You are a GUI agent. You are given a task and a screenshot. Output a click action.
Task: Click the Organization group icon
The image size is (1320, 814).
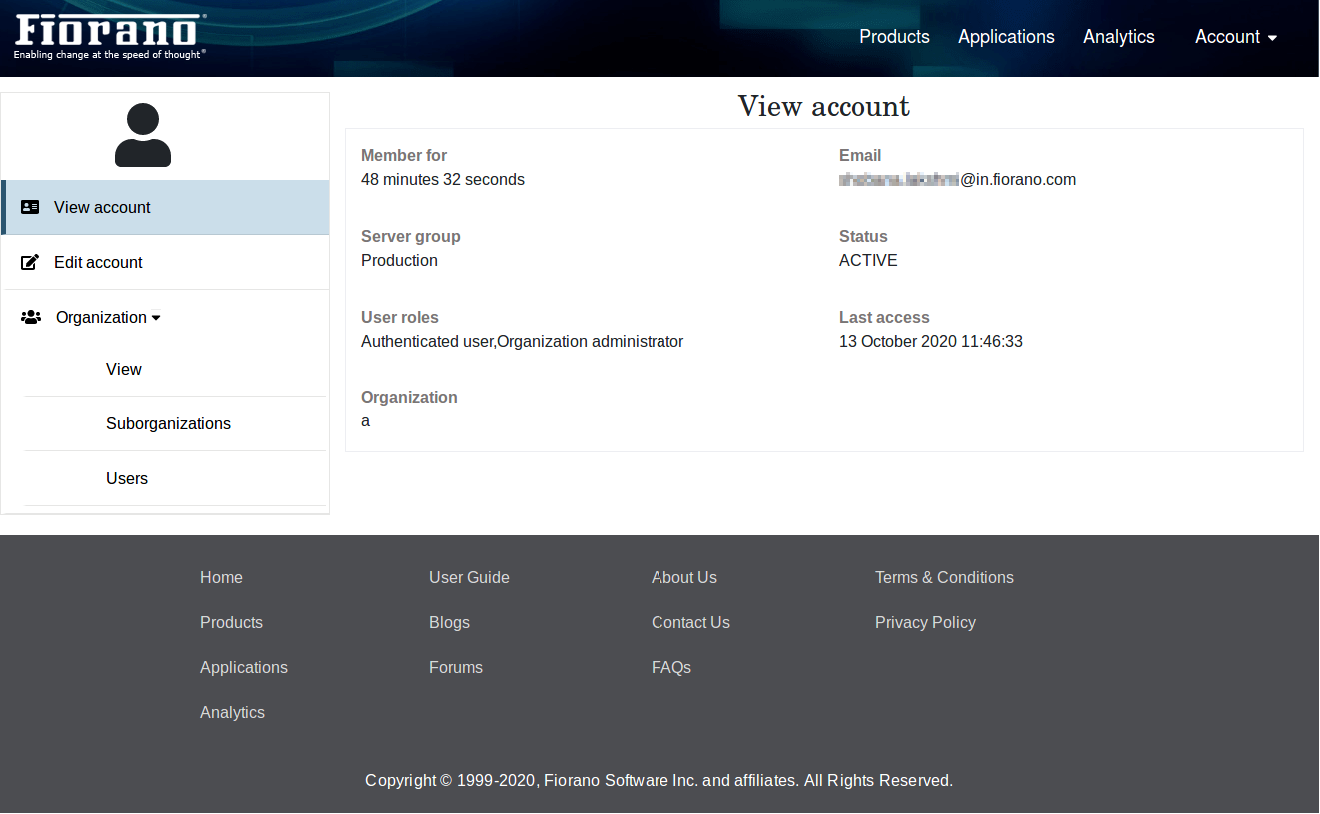coord(31,317)
